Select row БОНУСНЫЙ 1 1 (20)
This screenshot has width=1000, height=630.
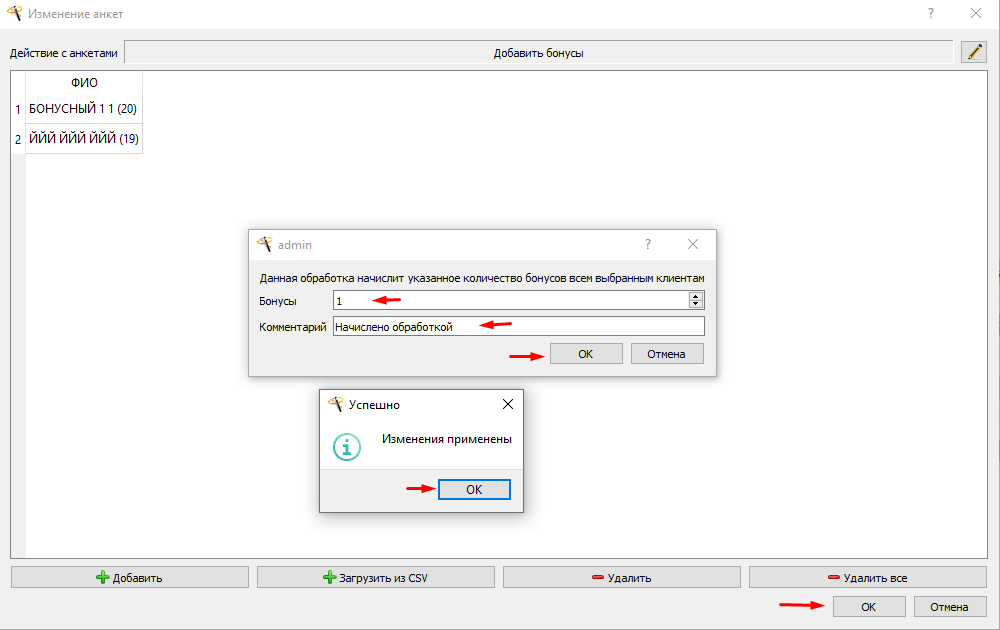pyautogui.click(x=83, y=109)
